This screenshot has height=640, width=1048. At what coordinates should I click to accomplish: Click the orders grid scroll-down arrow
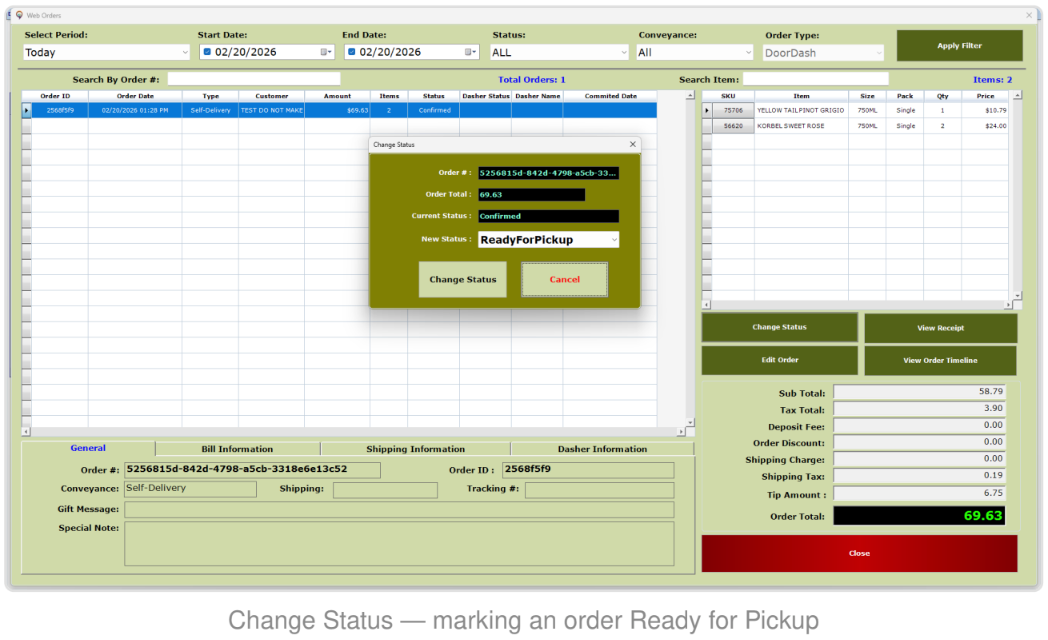(690, 423)
